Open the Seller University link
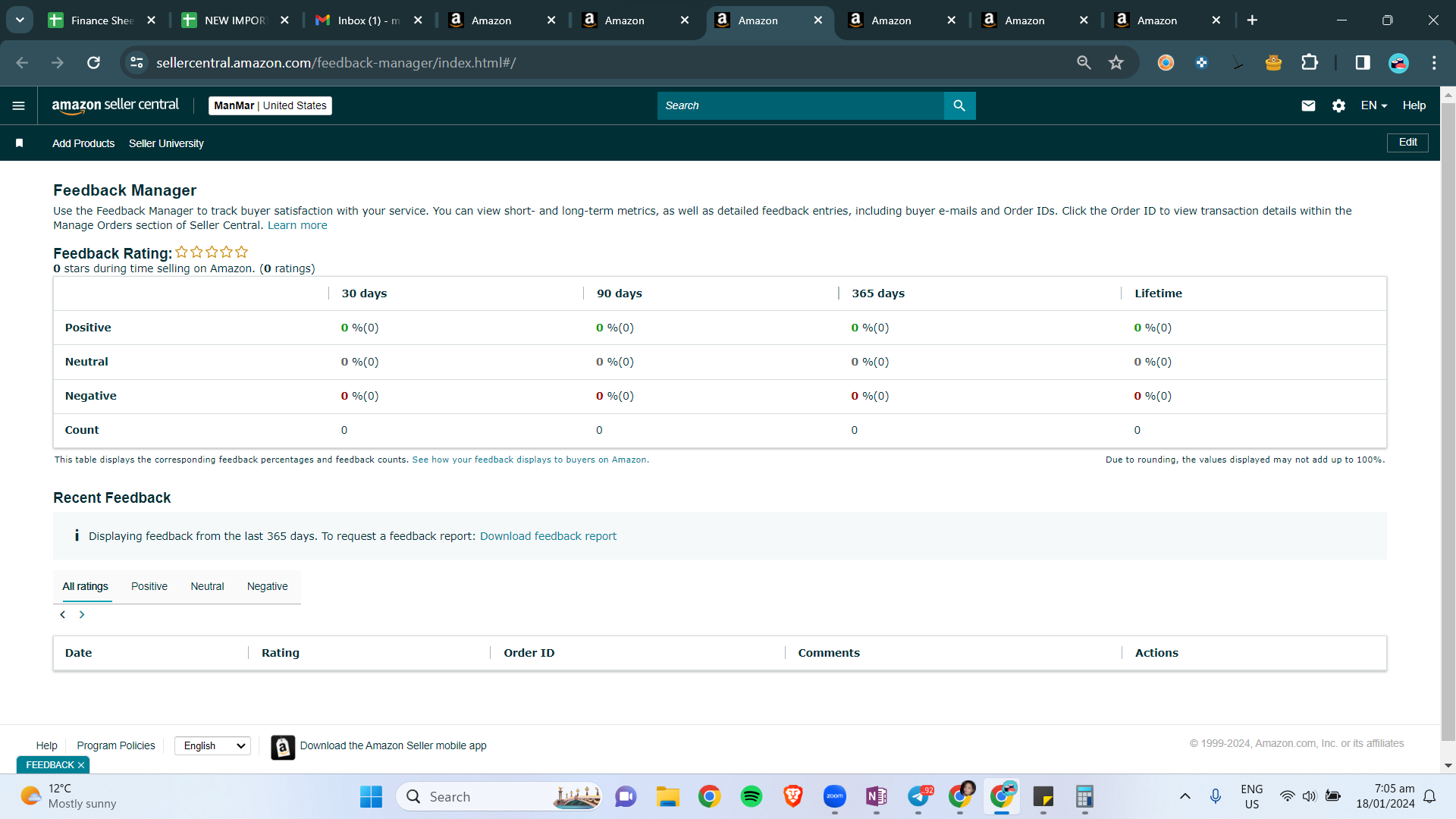 coord(166,143)
